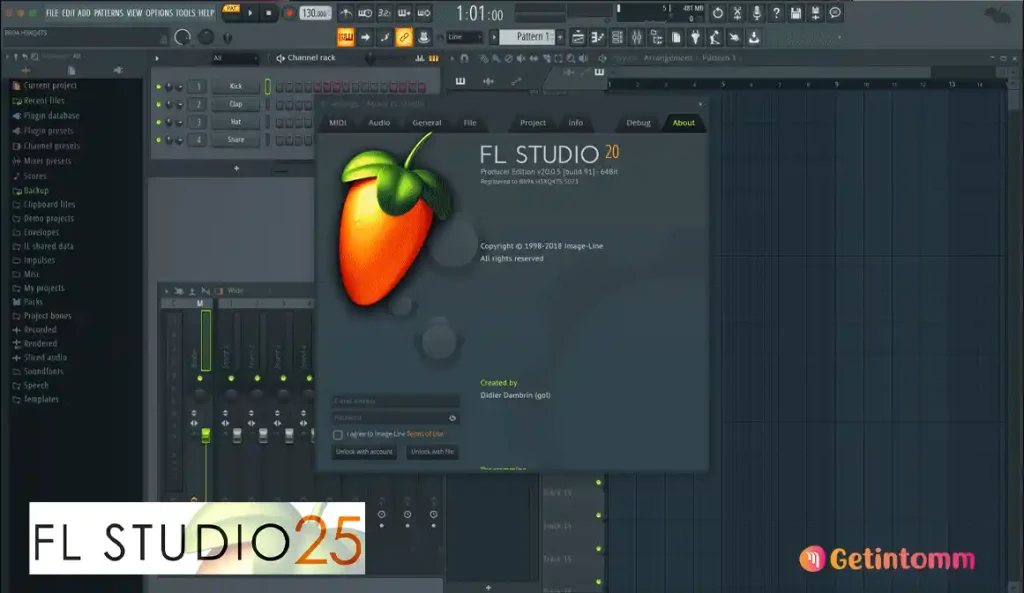The height and width of the screenshot is (593, 1024).
Task: Click the Record transport button
Action: point(288,12)
